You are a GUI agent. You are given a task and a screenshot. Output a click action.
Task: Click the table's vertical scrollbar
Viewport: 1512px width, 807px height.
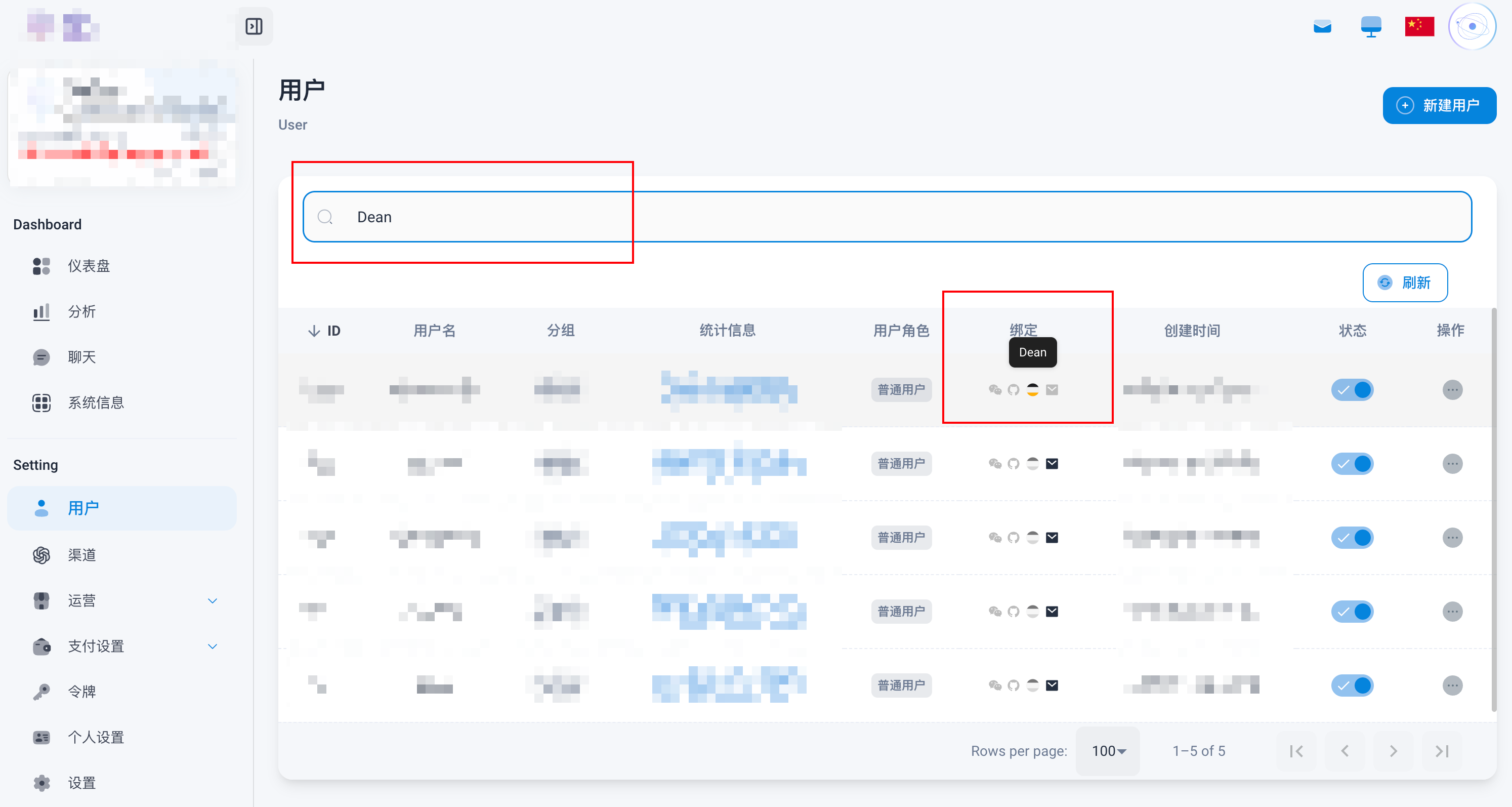point(1494,509)
